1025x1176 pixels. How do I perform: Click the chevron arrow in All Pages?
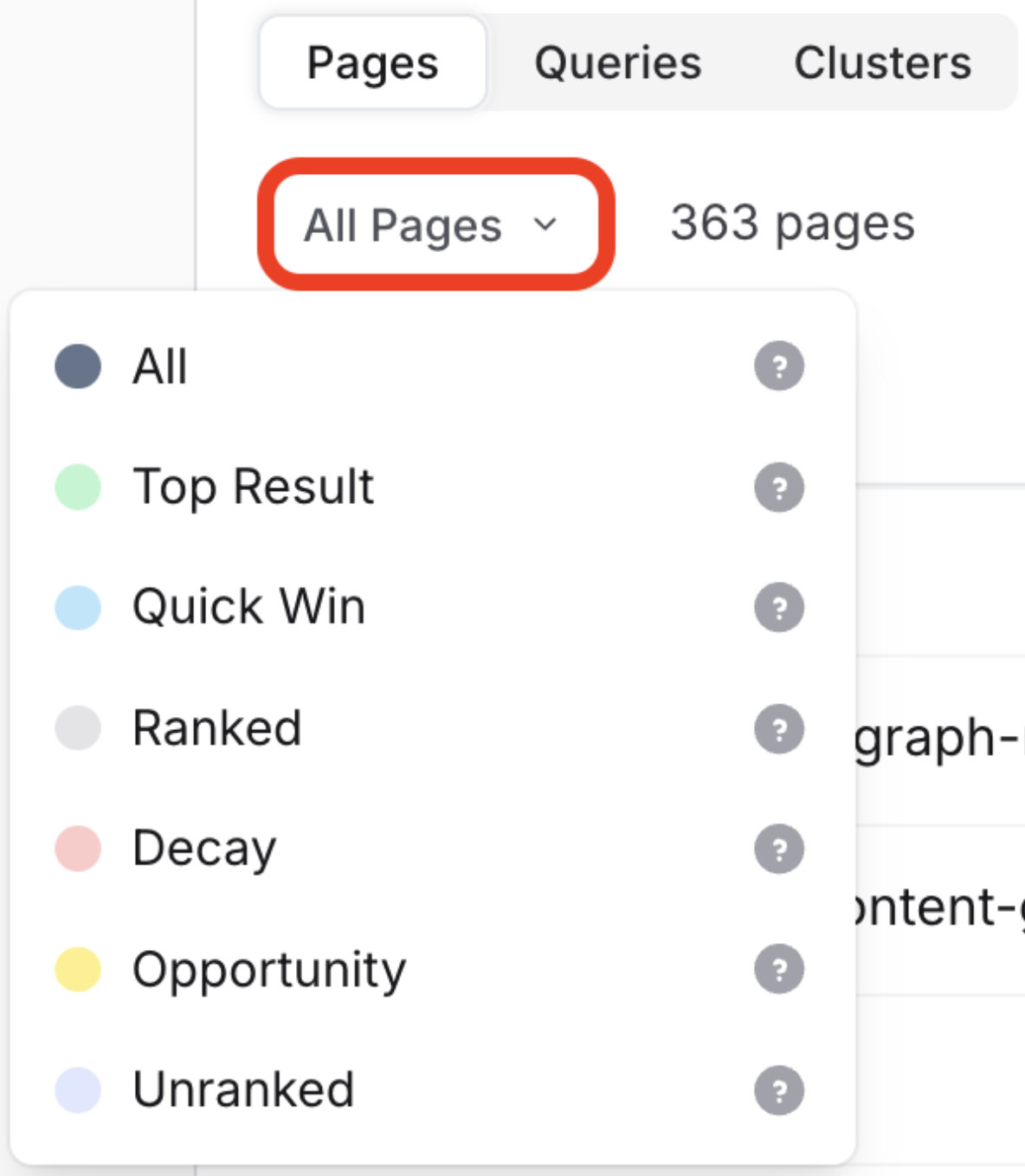[545, 225]
